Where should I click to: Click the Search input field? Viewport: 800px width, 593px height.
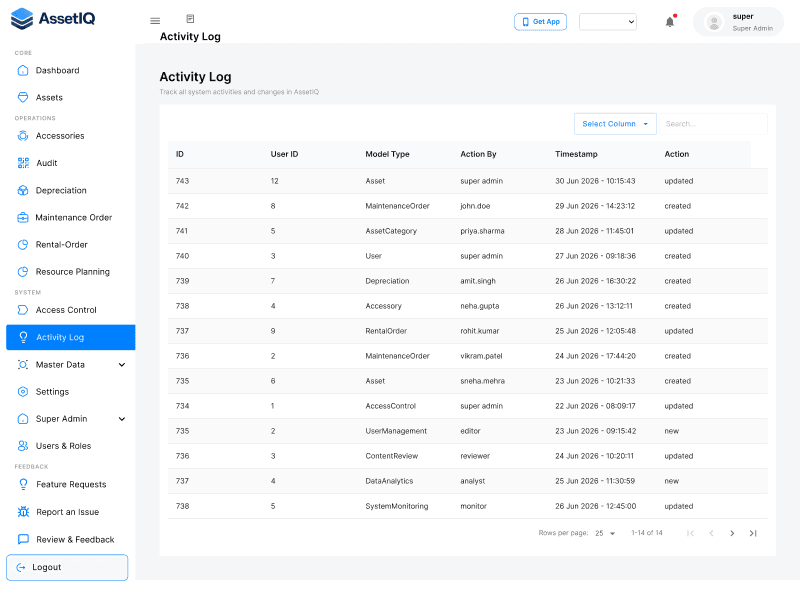(x=713, y=124)
